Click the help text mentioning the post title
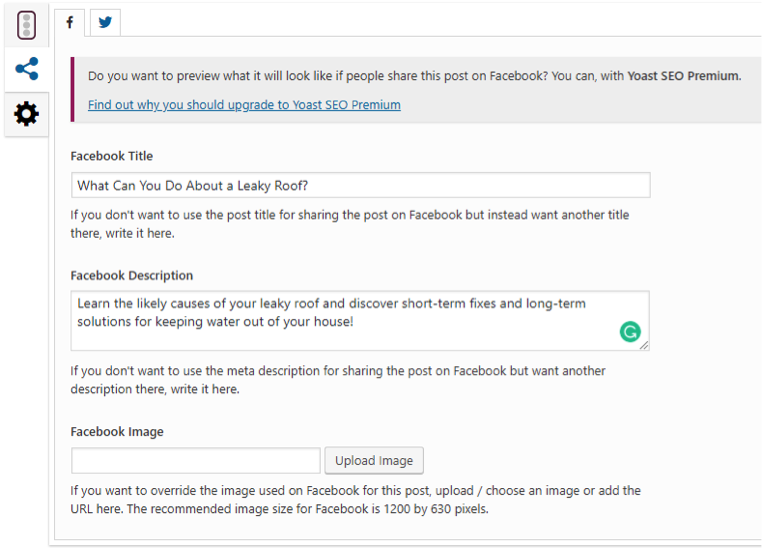The image size is (762, 549). (x=350, y=224)
